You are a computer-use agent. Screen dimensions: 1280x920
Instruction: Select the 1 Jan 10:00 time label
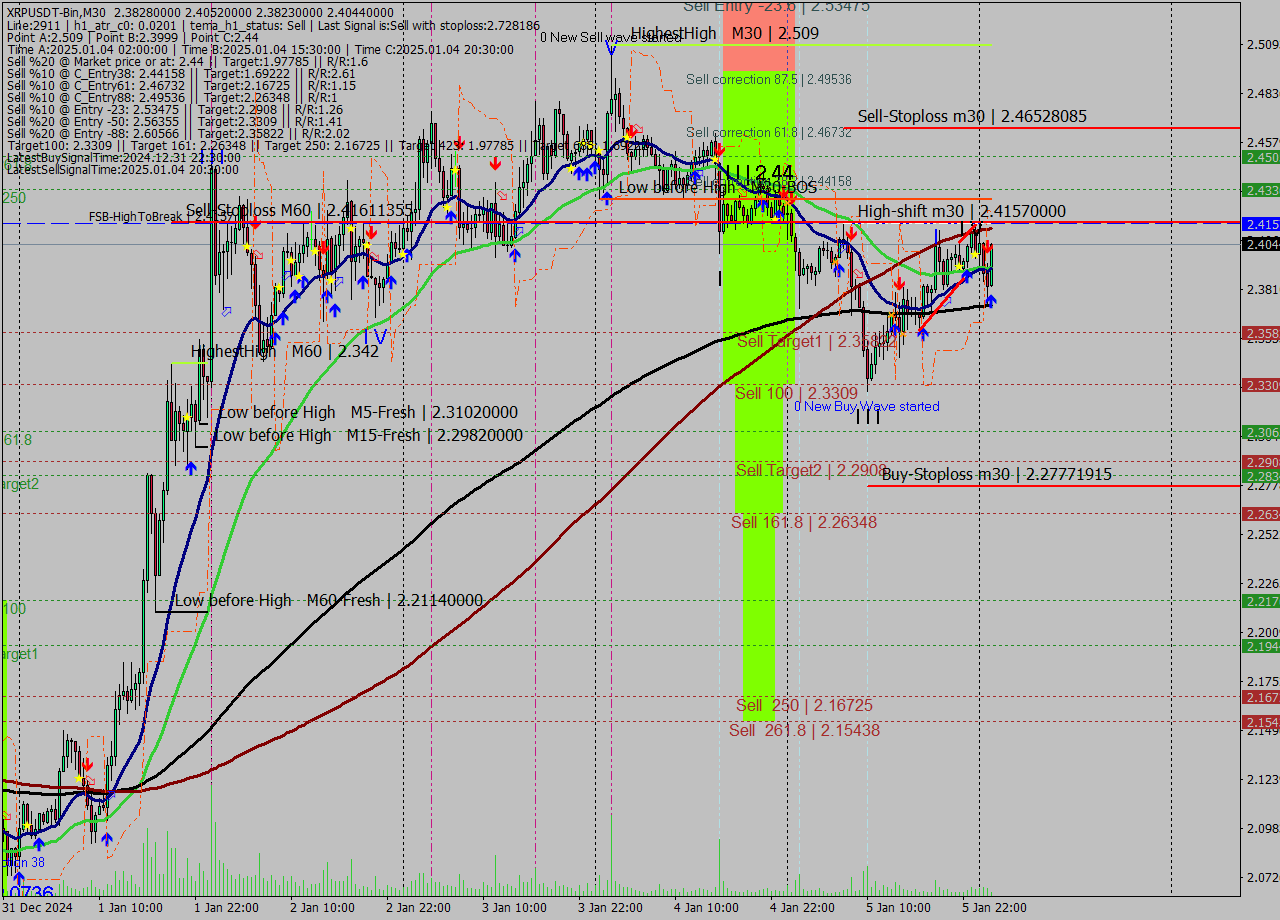point(131,908)
